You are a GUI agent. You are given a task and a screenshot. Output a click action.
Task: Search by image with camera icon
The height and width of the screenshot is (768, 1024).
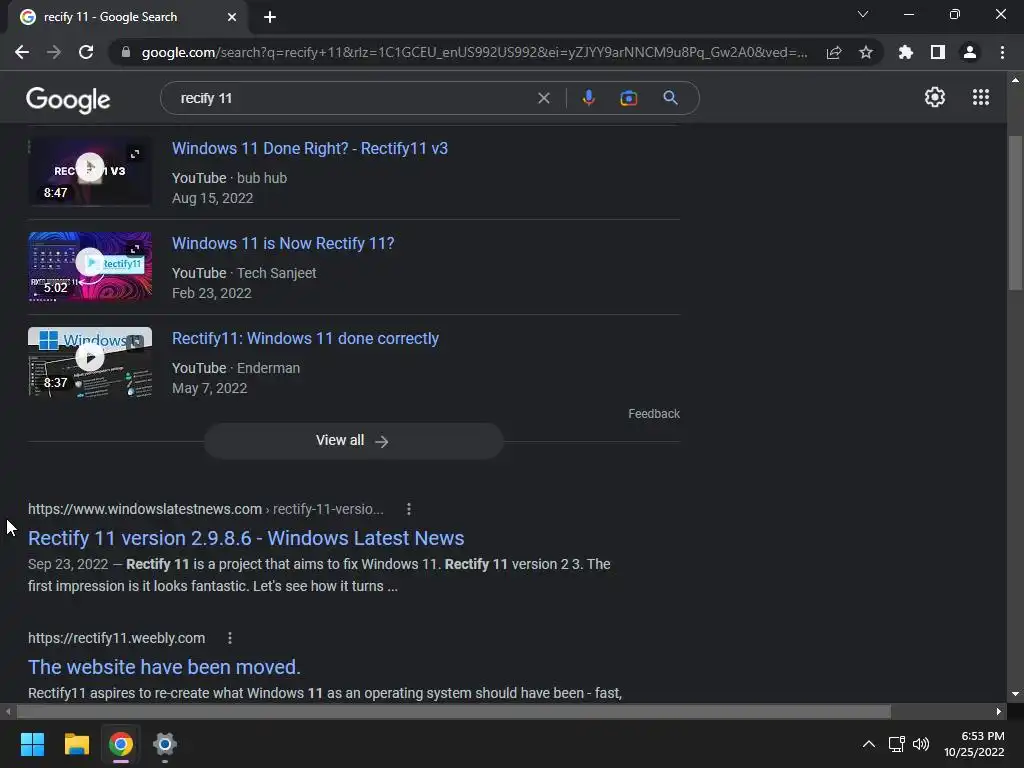click(x=628, y=98)
